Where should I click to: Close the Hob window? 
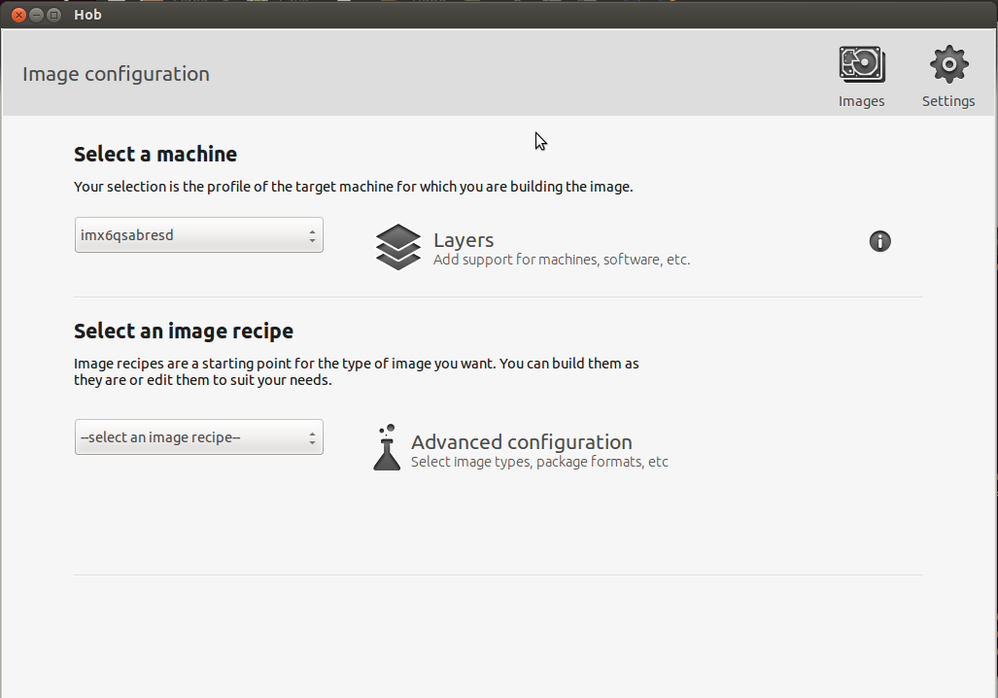point(19,15)
